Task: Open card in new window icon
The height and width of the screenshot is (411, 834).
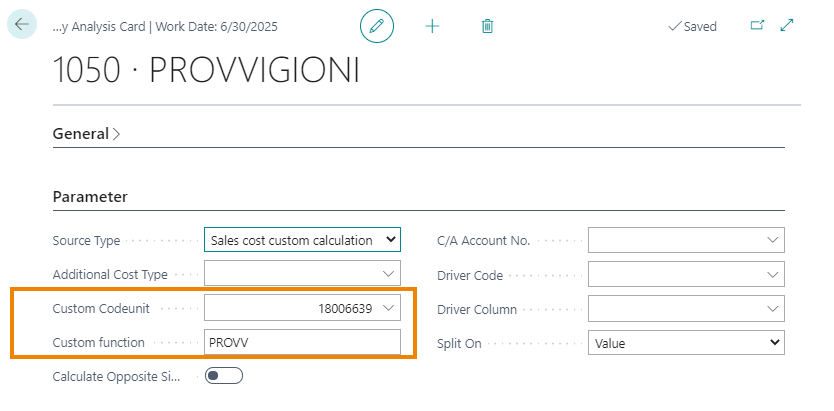Action: pyautogui.click(x=757, y=25)
